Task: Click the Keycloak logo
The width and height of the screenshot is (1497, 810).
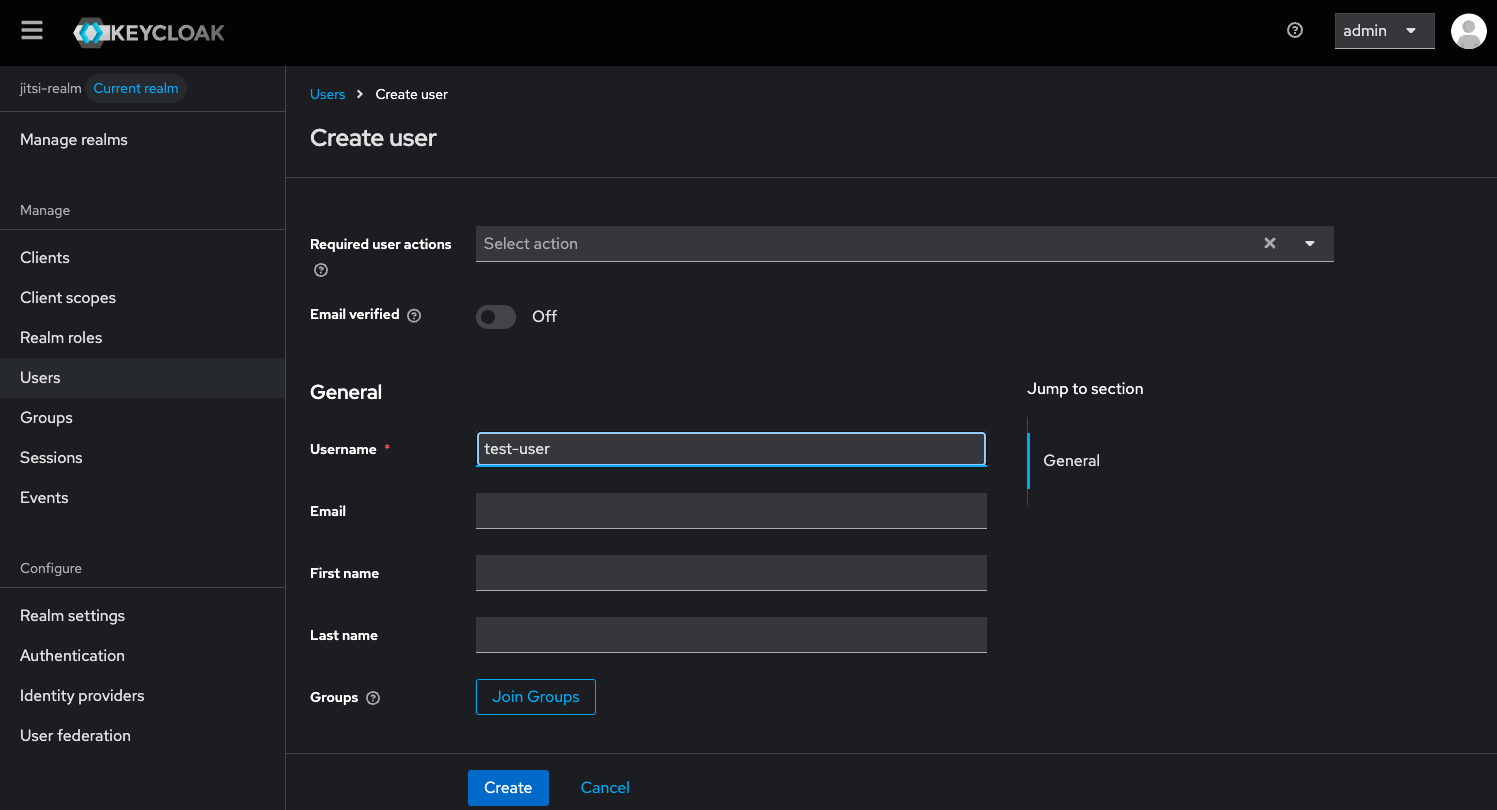Action: tap(148, 31)
